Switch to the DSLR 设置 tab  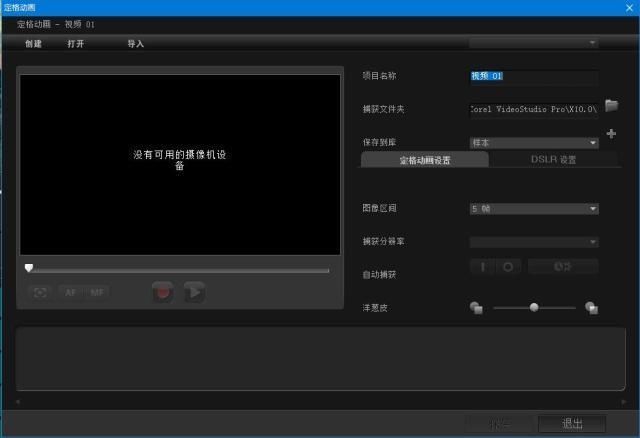553,160
